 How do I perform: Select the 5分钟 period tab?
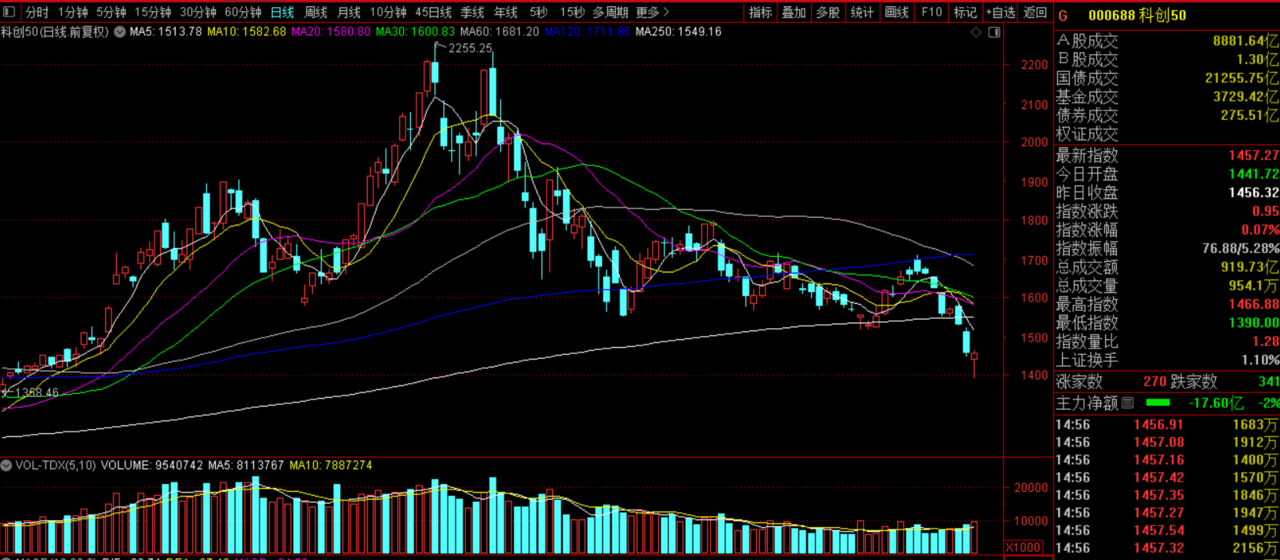tap(111, 13)
